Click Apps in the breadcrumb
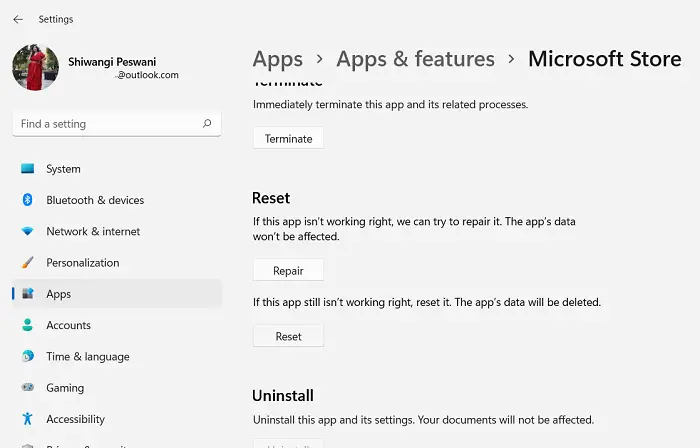The height and width of the screenshot is (448, 700). (x=278, y=59)
